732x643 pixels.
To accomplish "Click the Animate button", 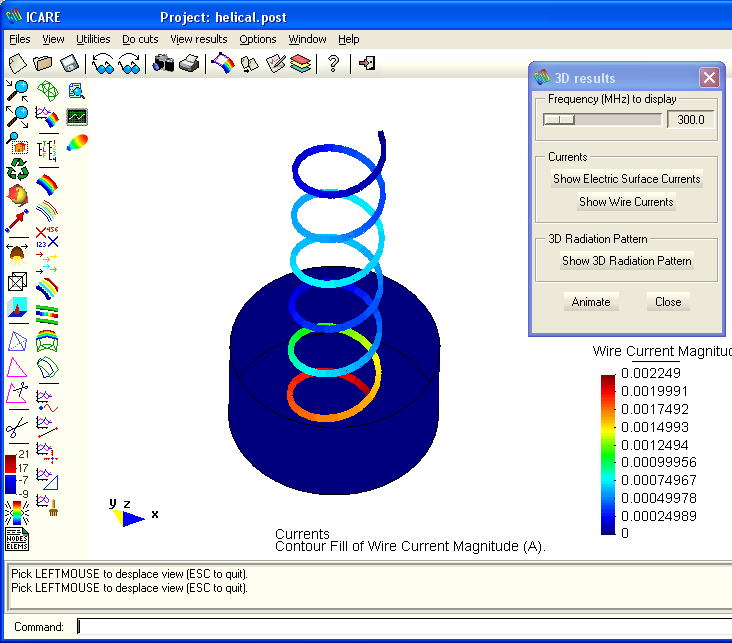I will 591,302.
